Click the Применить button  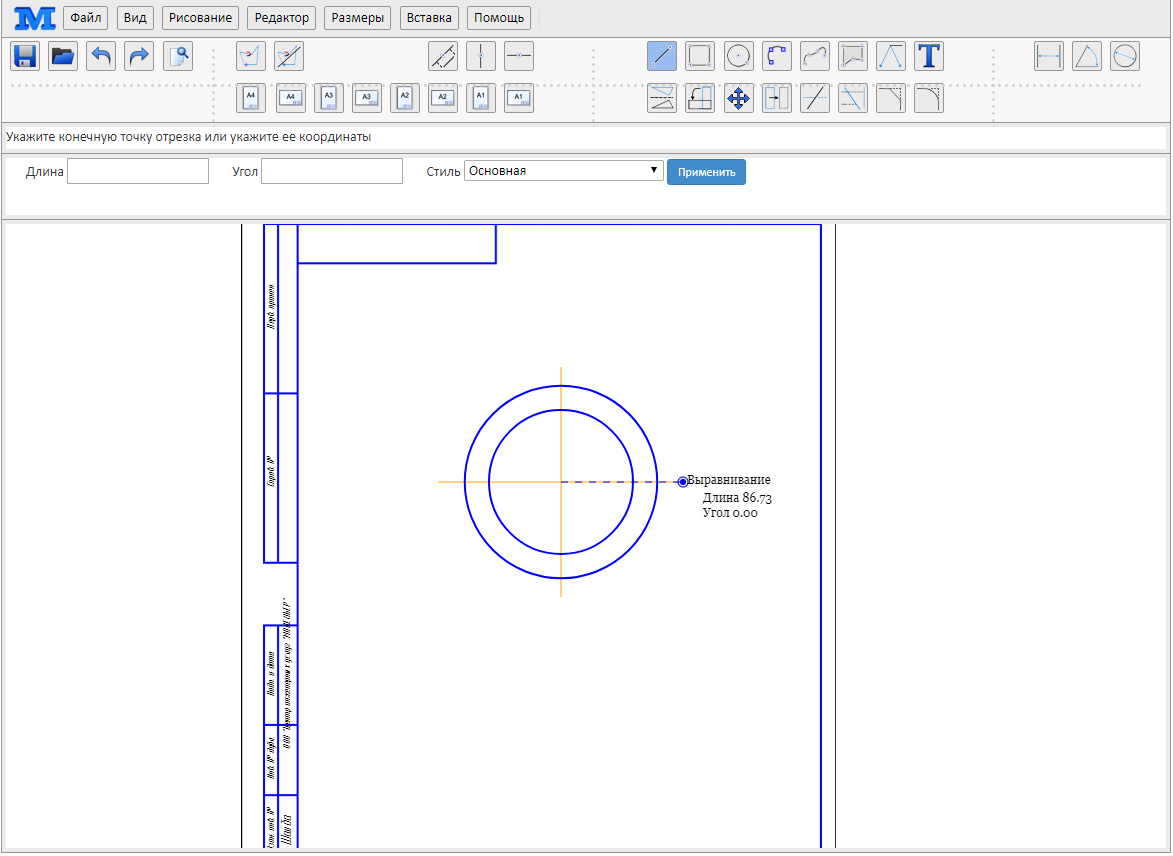coord(706,172)
